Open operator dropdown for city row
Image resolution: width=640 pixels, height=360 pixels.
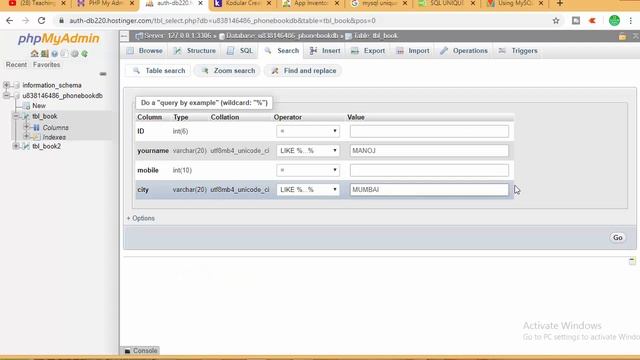(308, 190)
